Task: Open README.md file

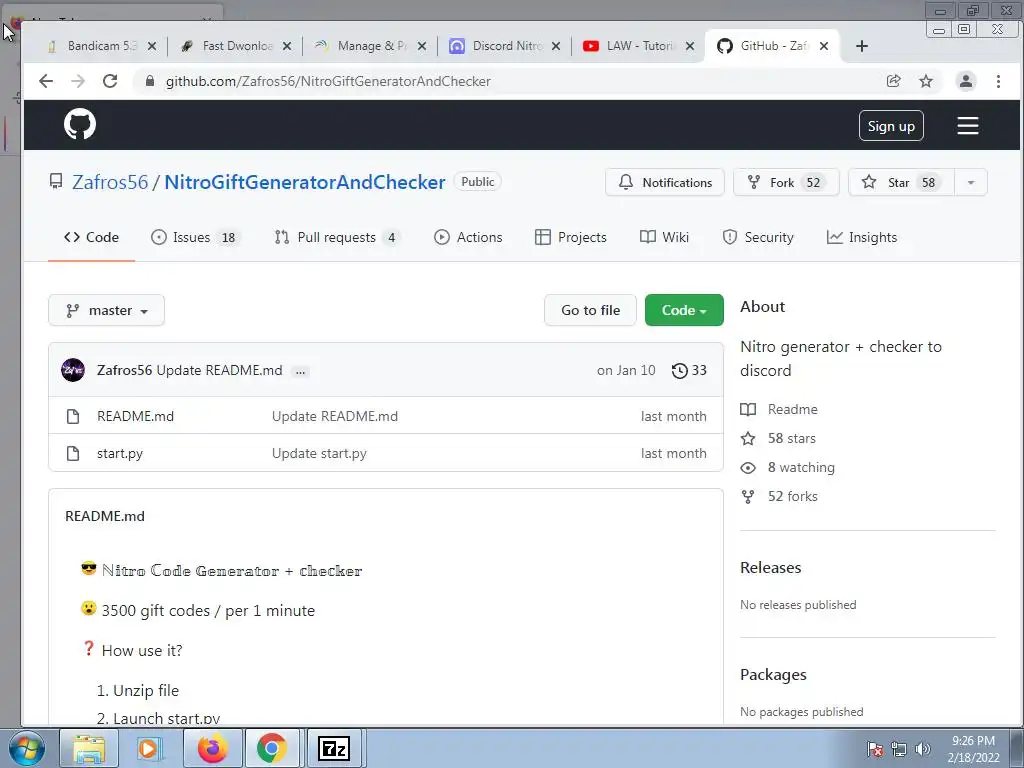Action: pos(135,416)
